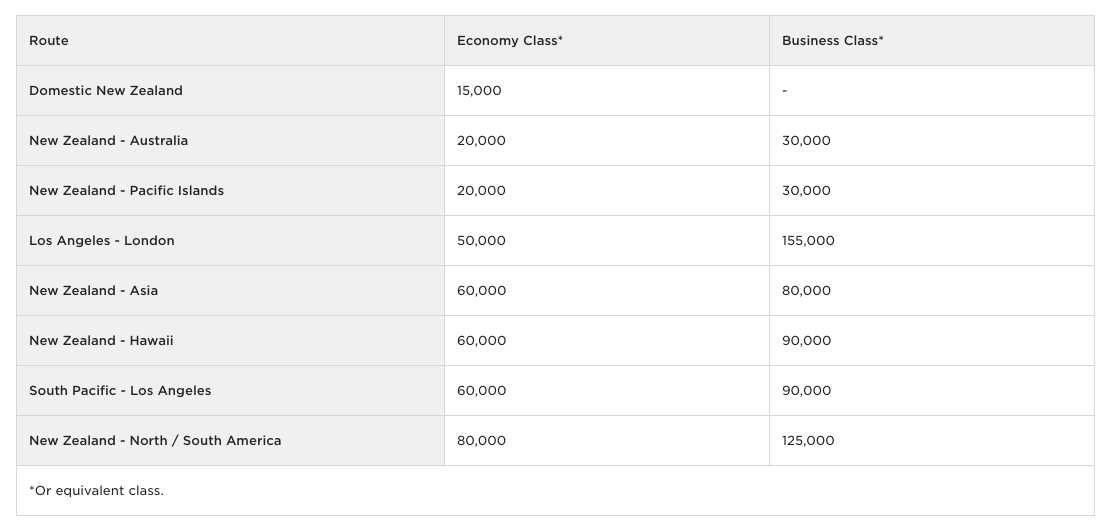The height and width of the screenshot is (526, 1107).
Task: Select the New Zealand - Asia route
Action: (x=93, y=291)
